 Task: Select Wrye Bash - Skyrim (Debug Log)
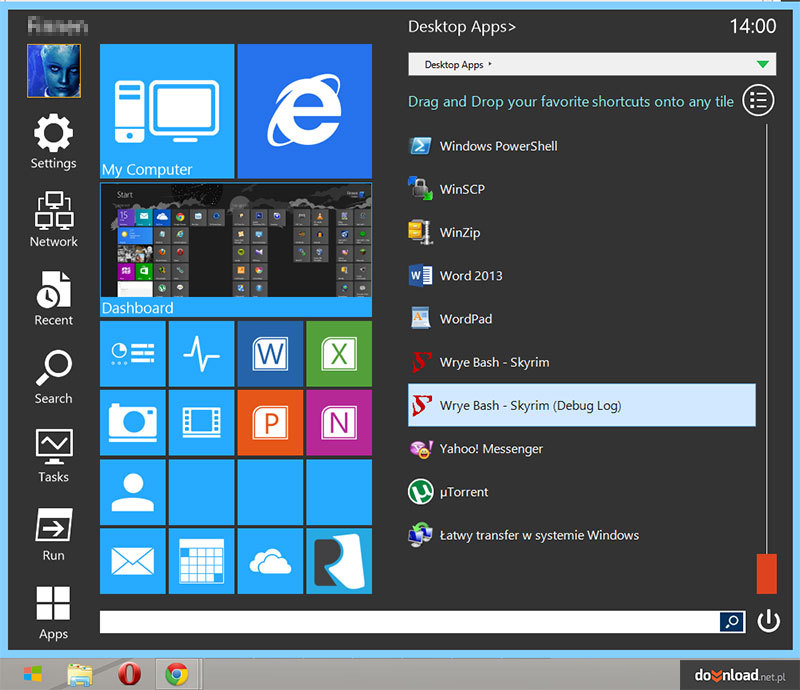coord(582,405)
